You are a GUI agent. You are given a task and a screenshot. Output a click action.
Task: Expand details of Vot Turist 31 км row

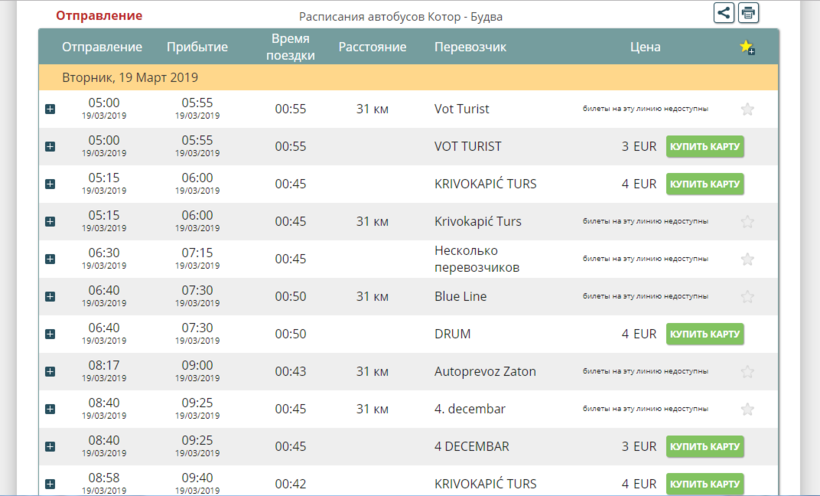click(x=50, y=109)
